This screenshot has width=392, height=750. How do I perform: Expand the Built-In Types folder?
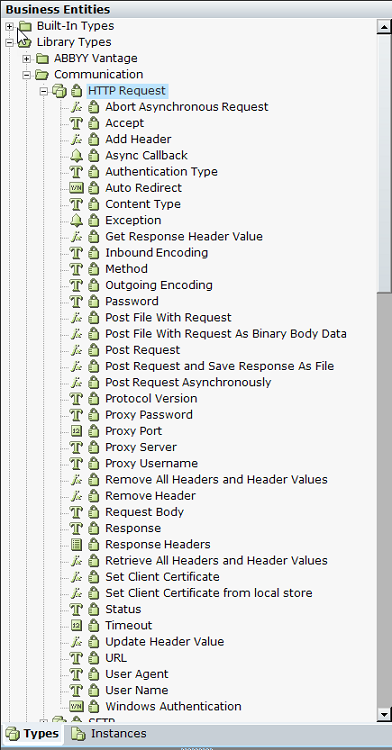point(10,26)
